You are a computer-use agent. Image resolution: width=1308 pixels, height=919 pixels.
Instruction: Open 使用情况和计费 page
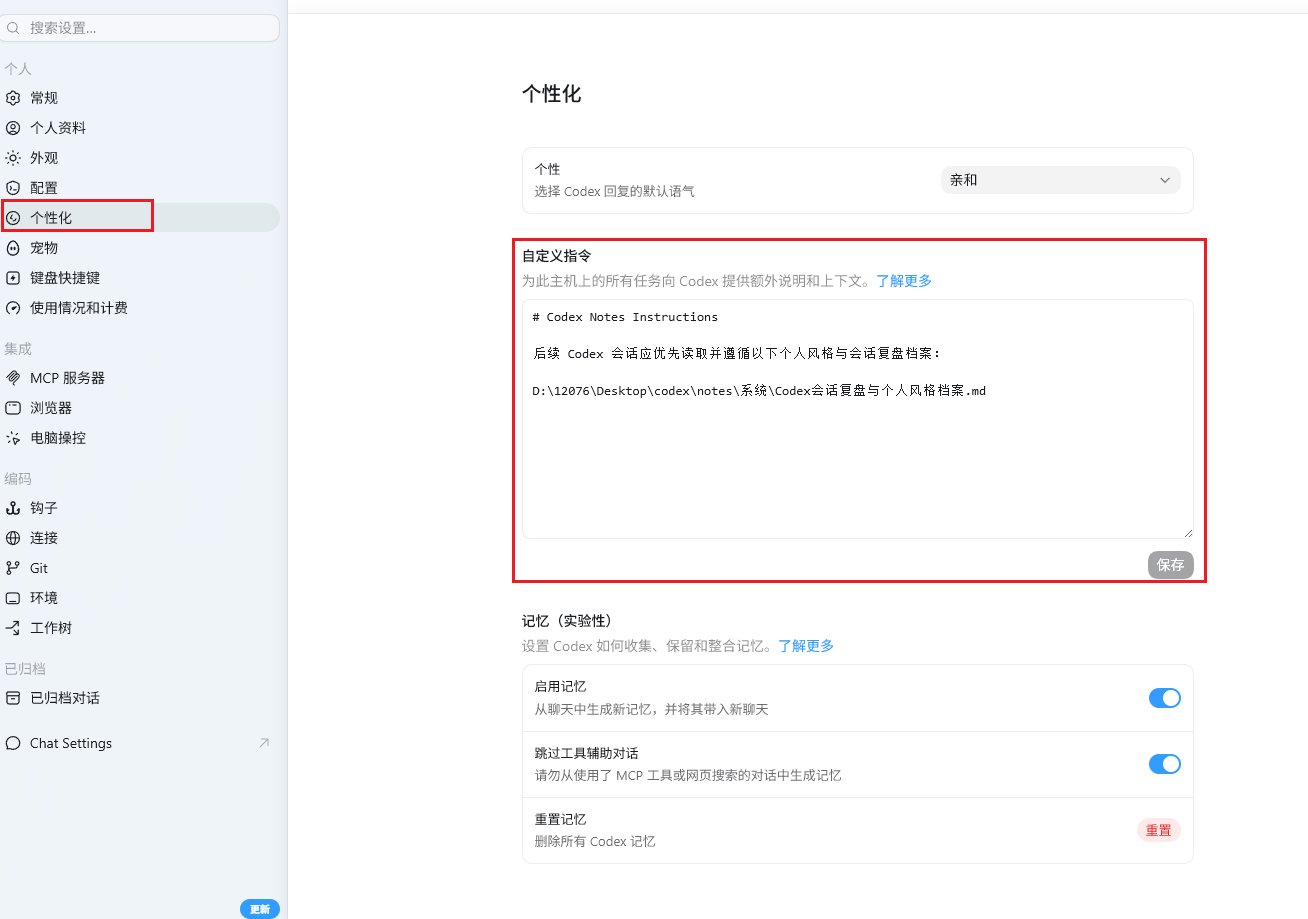tap(140, 308)
